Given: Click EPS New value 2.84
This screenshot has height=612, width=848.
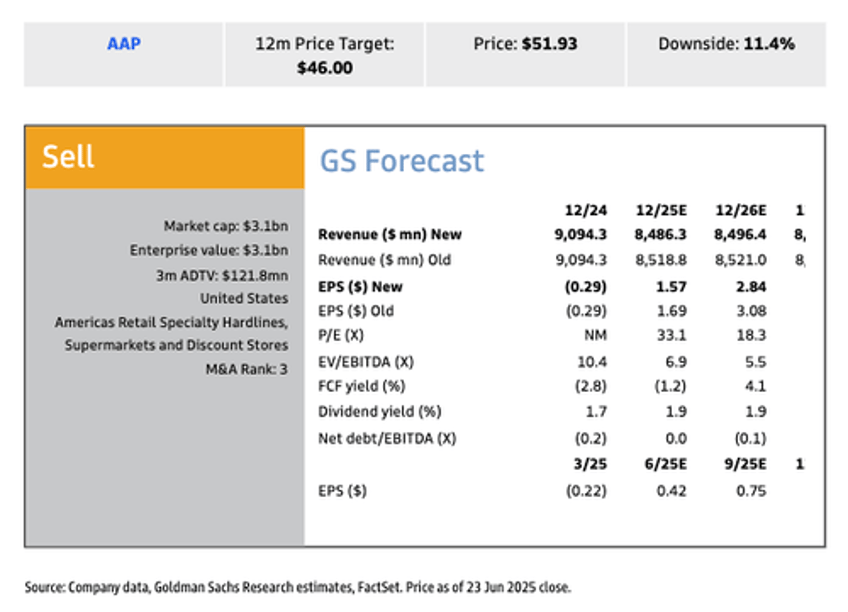Looking at the screenshot, I should tap(751, 287).
